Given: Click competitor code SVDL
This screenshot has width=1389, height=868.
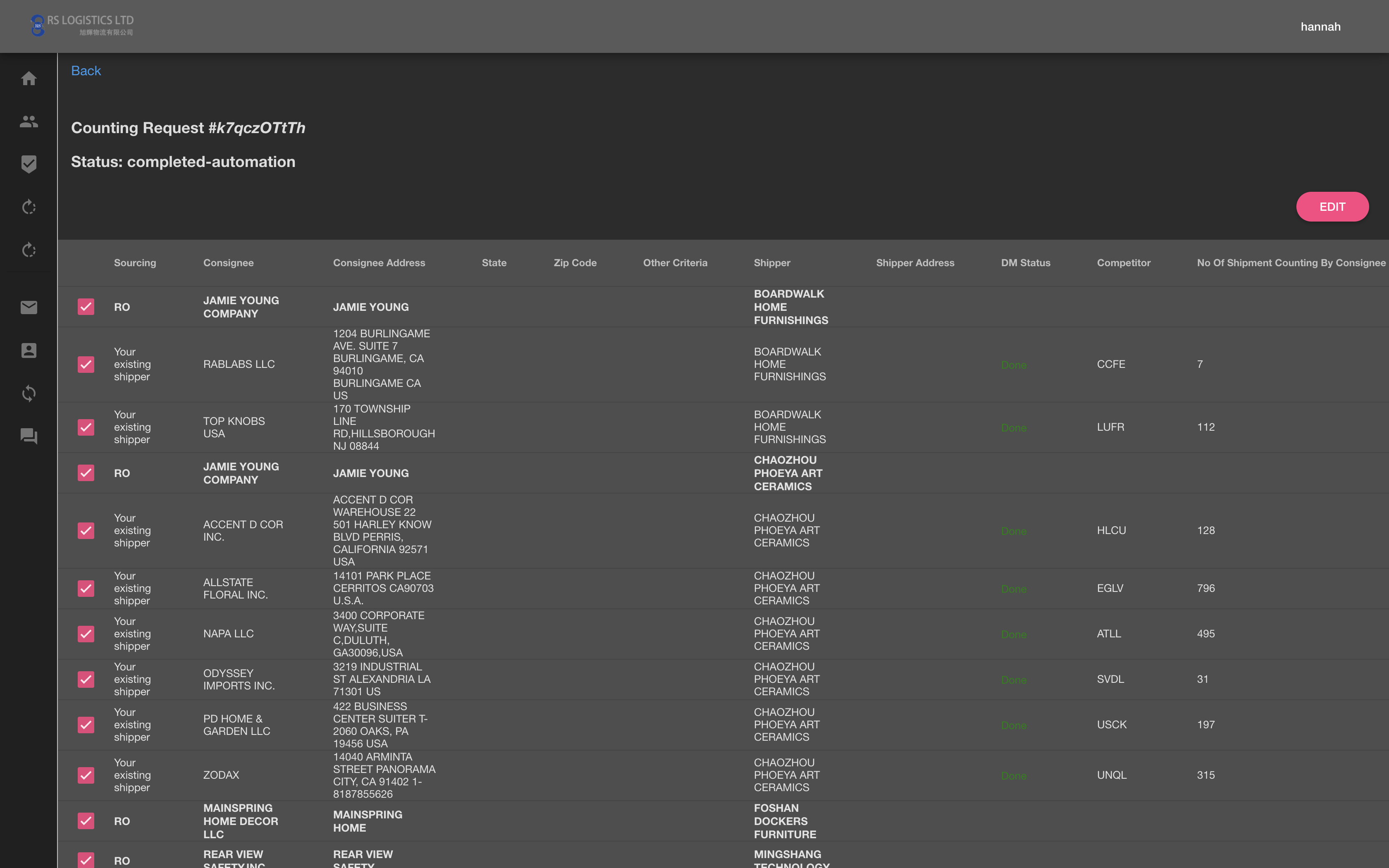Looking at the screenshot, I should 1110,679.
